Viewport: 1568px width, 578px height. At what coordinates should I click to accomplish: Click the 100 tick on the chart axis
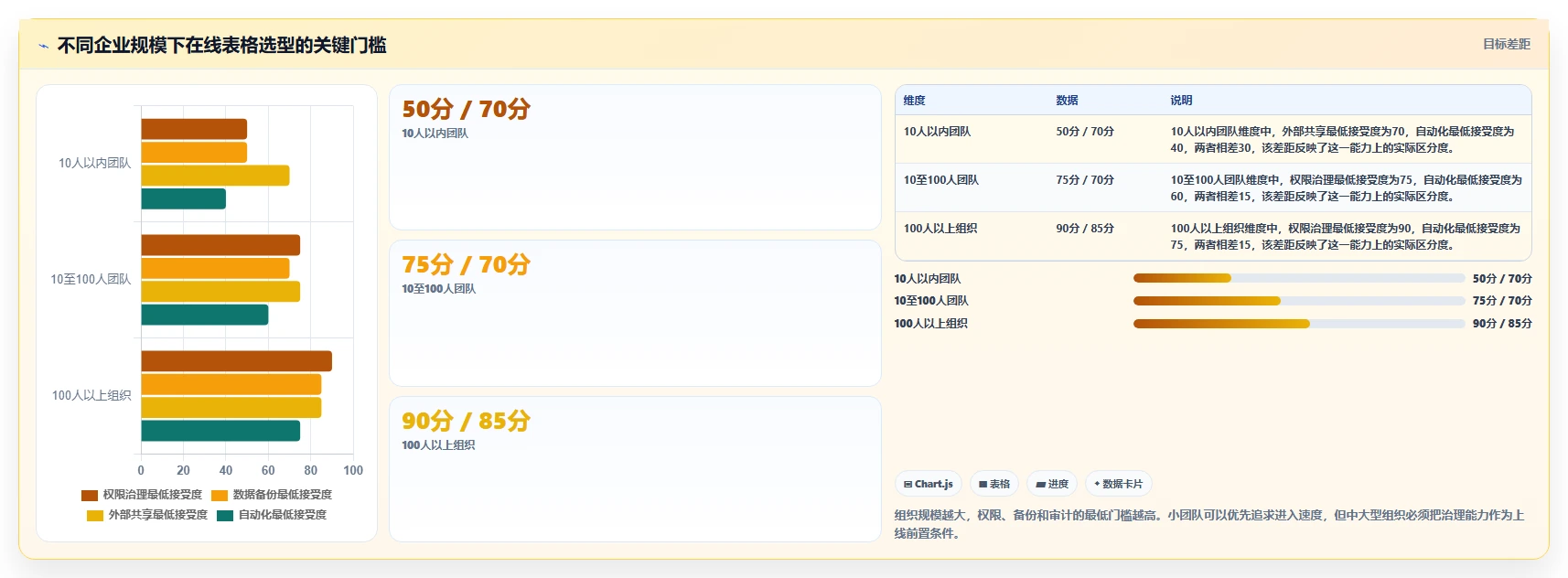point(353,470)
